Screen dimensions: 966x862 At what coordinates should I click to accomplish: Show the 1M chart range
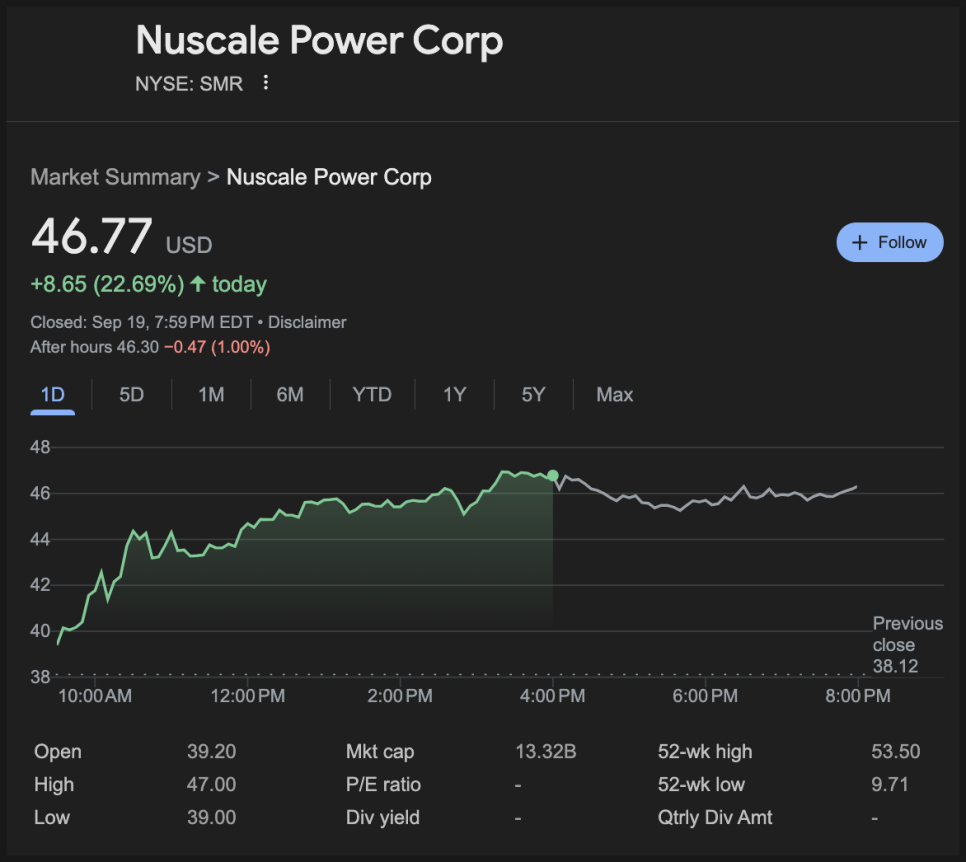[x=211, y=394]
